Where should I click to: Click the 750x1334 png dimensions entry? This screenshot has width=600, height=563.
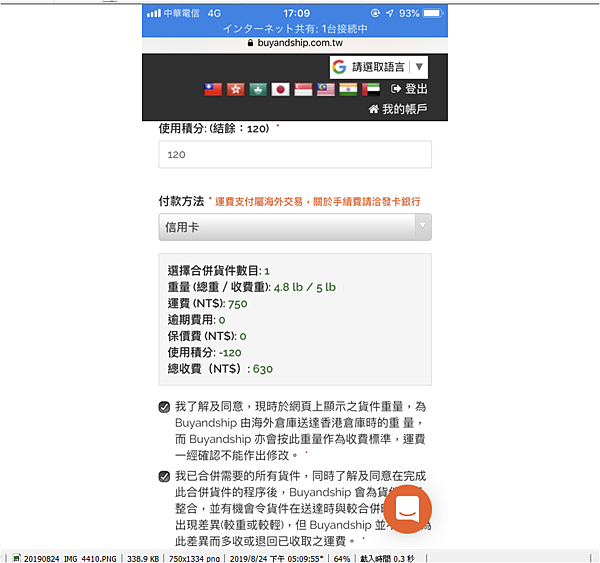tap(194, 558)
